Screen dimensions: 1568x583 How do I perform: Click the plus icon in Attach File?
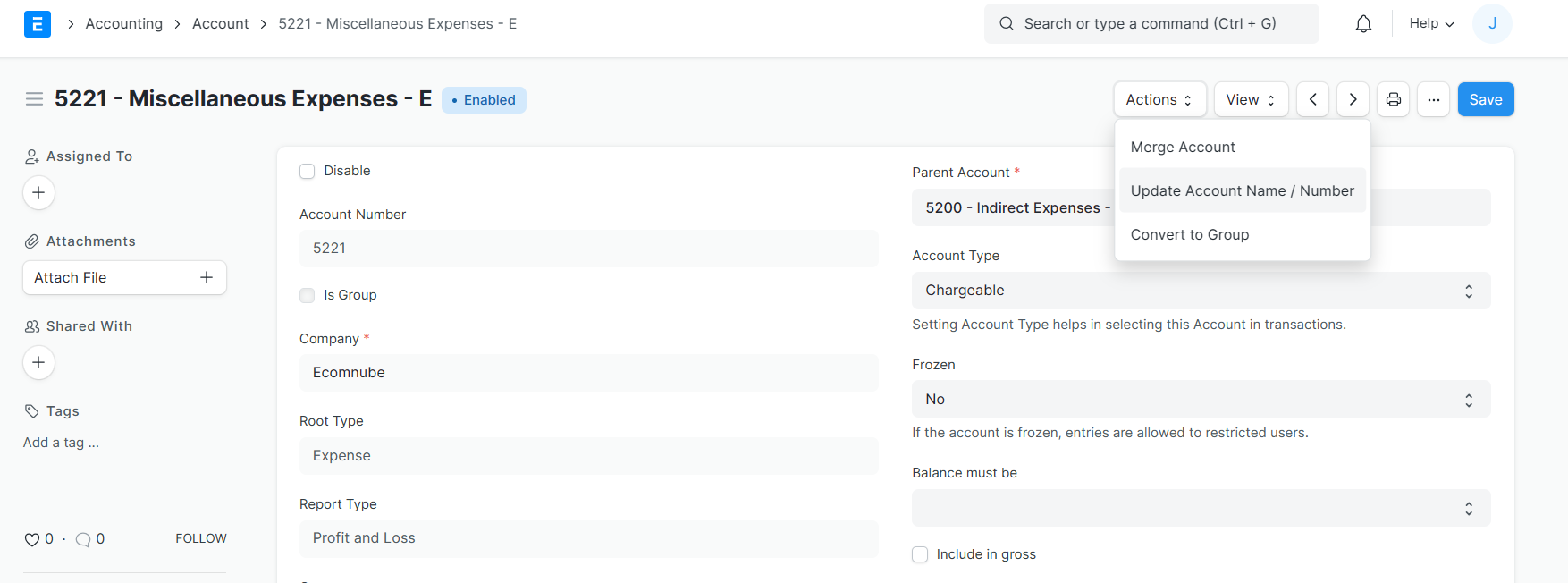(207, 277)
